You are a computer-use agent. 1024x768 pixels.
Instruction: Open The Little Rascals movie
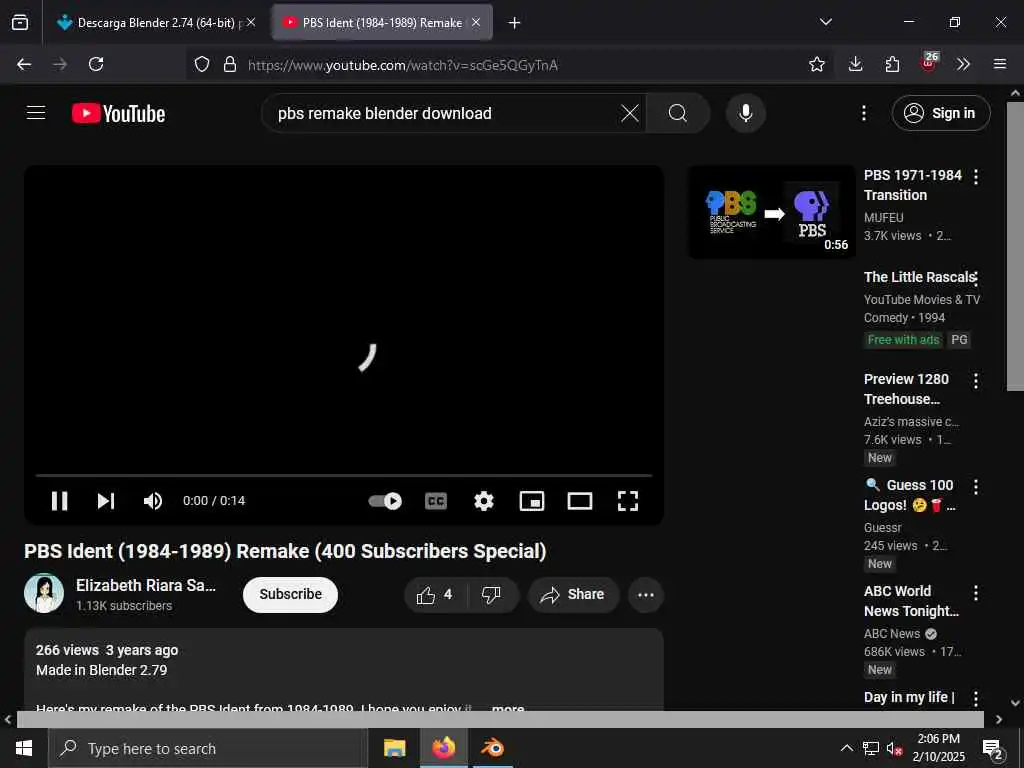[x=920, y=277]
